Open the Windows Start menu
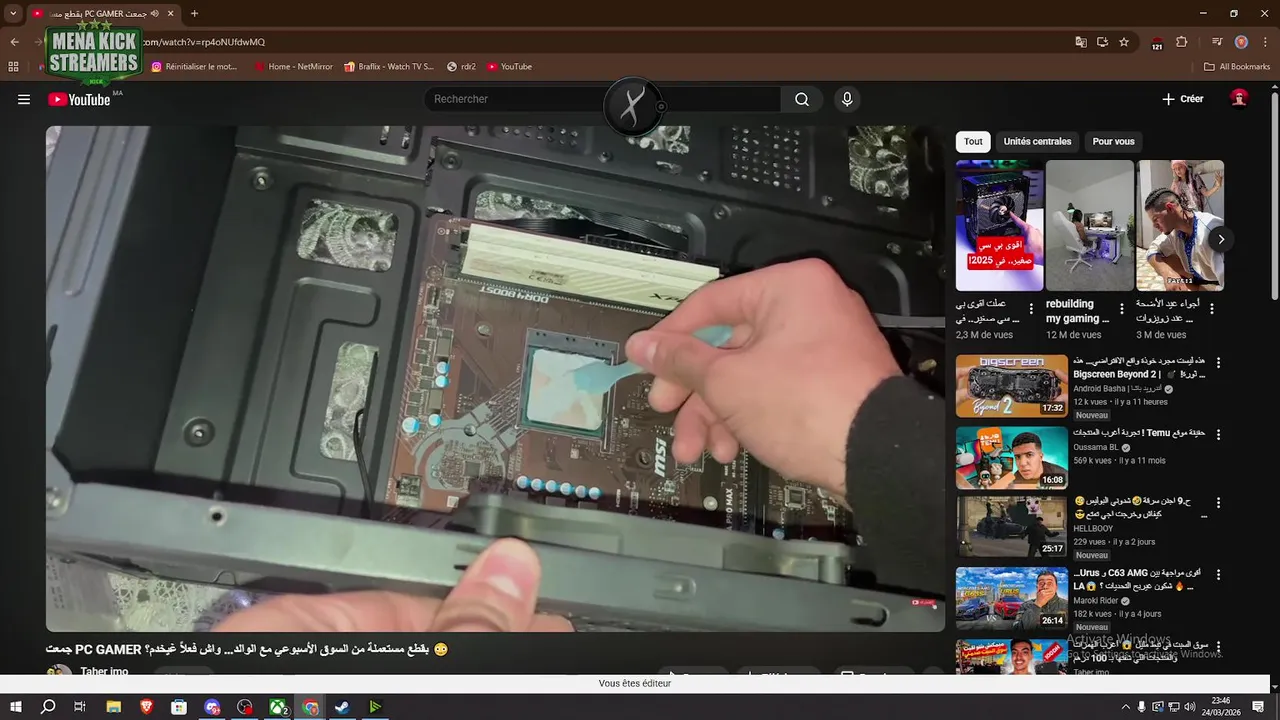This screenshot has height=720, width=1280. coord(16,707)
